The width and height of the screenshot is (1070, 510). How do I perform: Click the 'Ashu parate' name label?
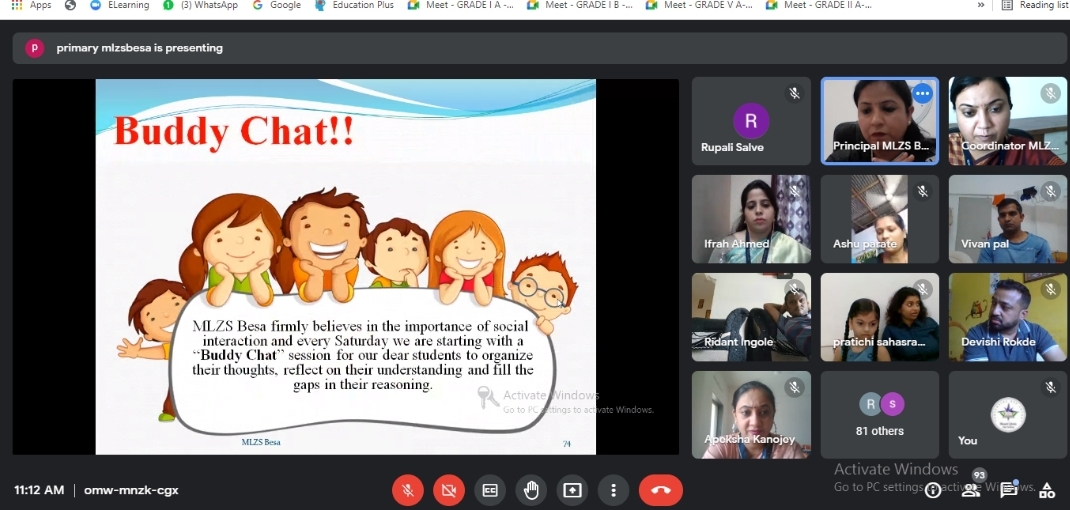[x=865, y=244]
